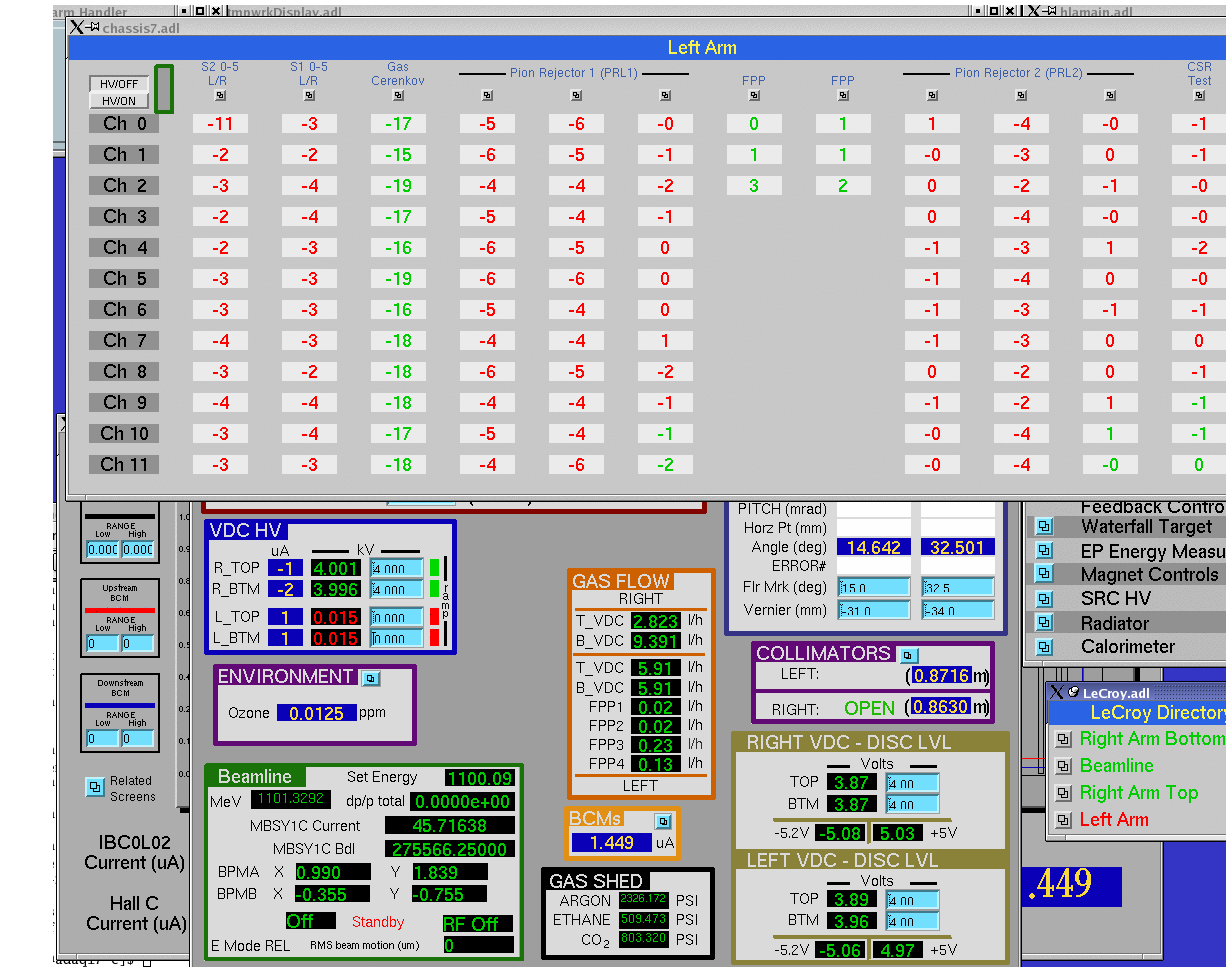Viewport: 1226px width, 967px height.
Task: Click the T_VDC right gas flow value 2.823
Action: click(656, 621)
